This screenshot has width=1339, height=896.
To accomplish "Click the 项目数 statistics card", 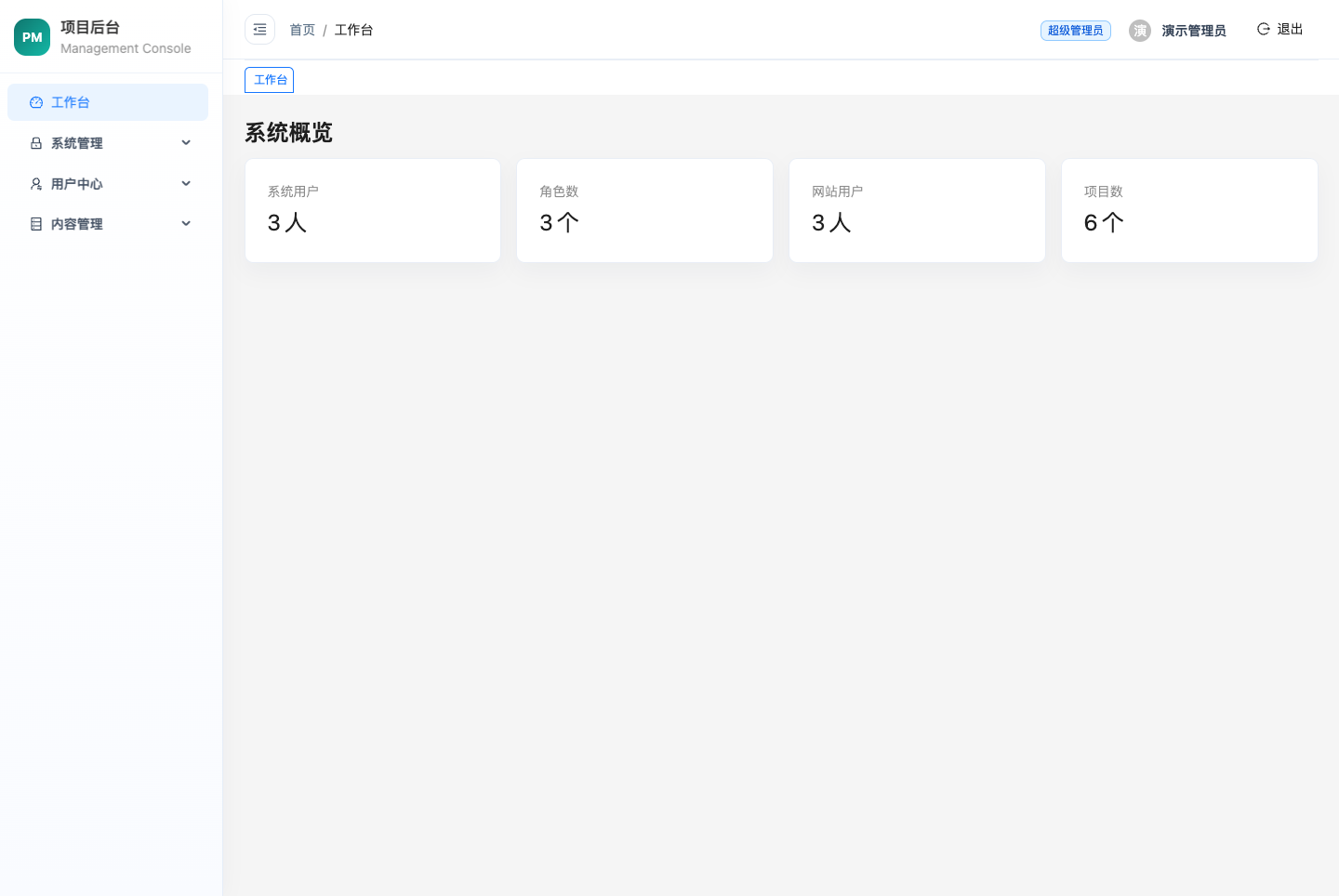I will (1189, 211).
